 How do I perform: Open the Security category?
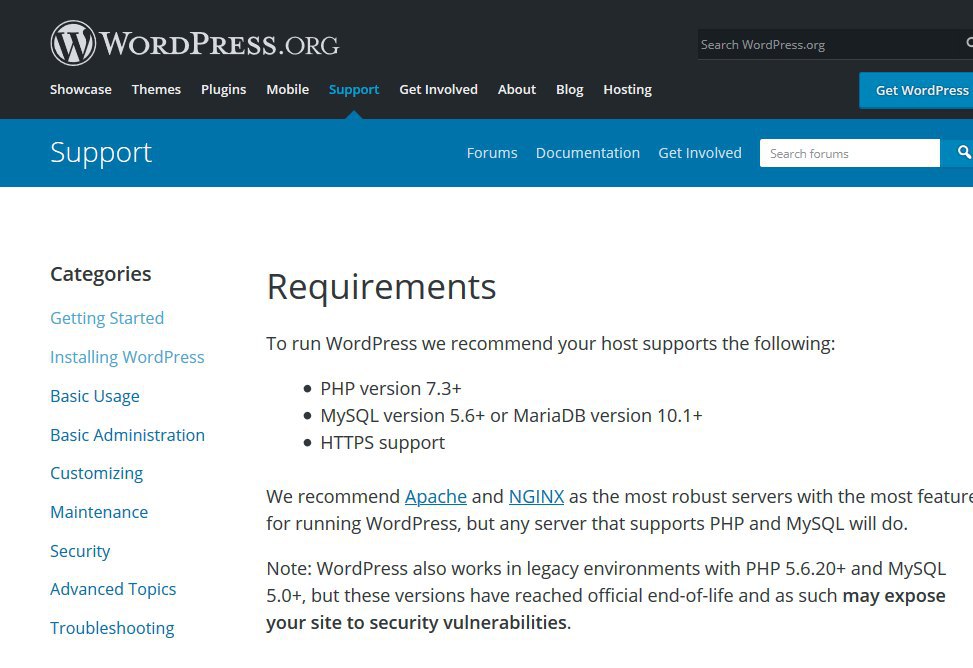(x=80, y=551)
